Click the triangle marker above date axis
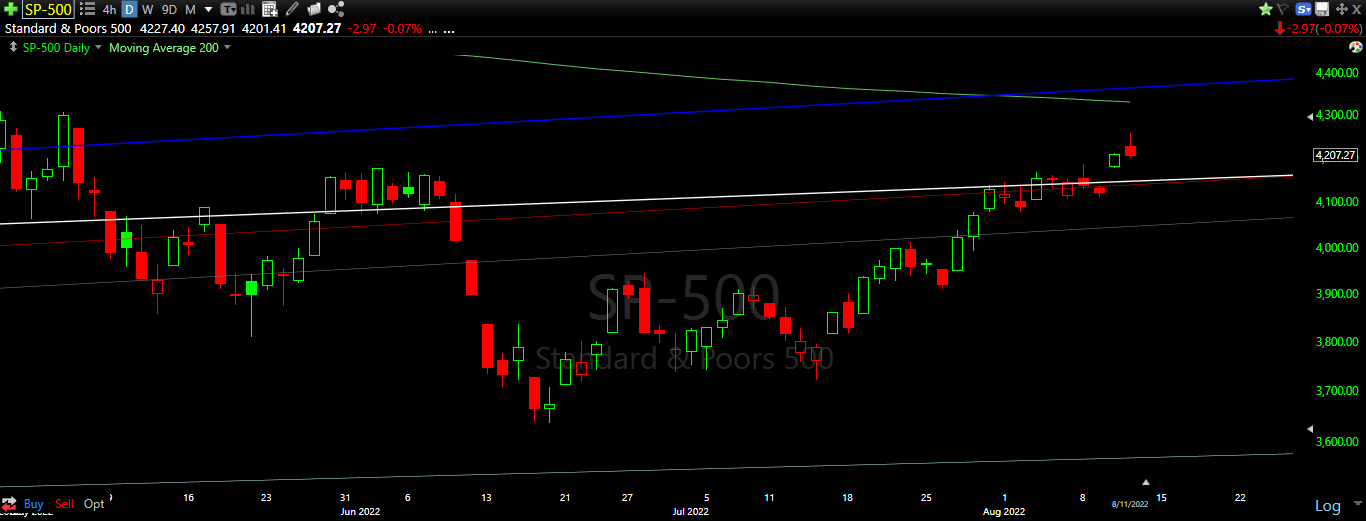The height and width of the screenshot is (521, 1366). click(1147, 482)
